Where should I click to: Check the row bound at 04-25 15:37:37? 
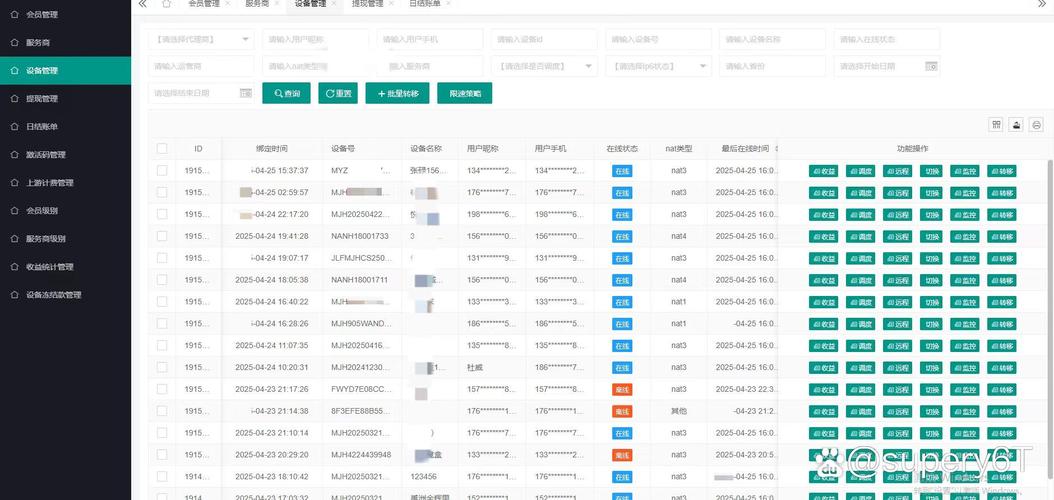point(162,171)
